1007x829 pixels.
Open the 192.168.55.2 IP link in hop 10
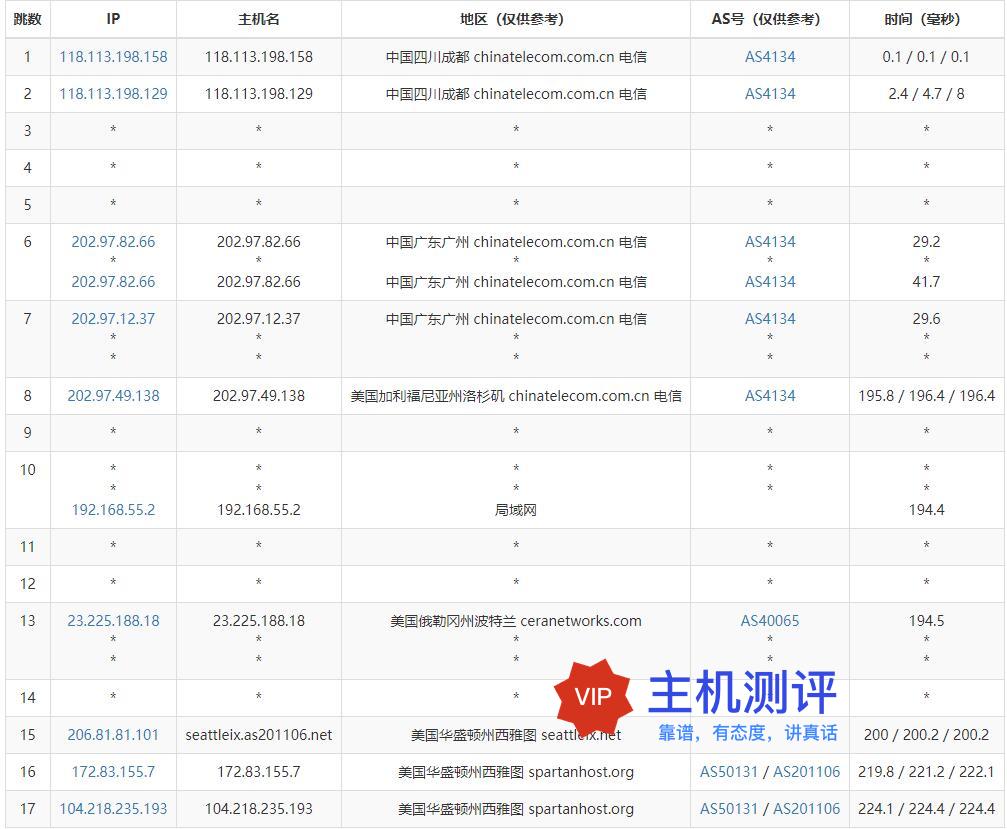(113, 510)
